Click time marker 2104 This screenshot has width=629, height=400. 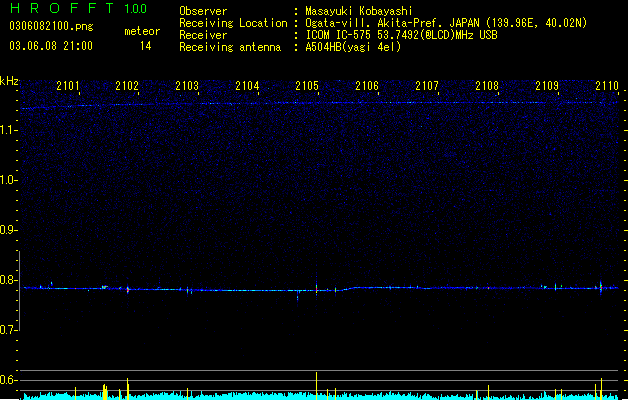click(247, 86)
